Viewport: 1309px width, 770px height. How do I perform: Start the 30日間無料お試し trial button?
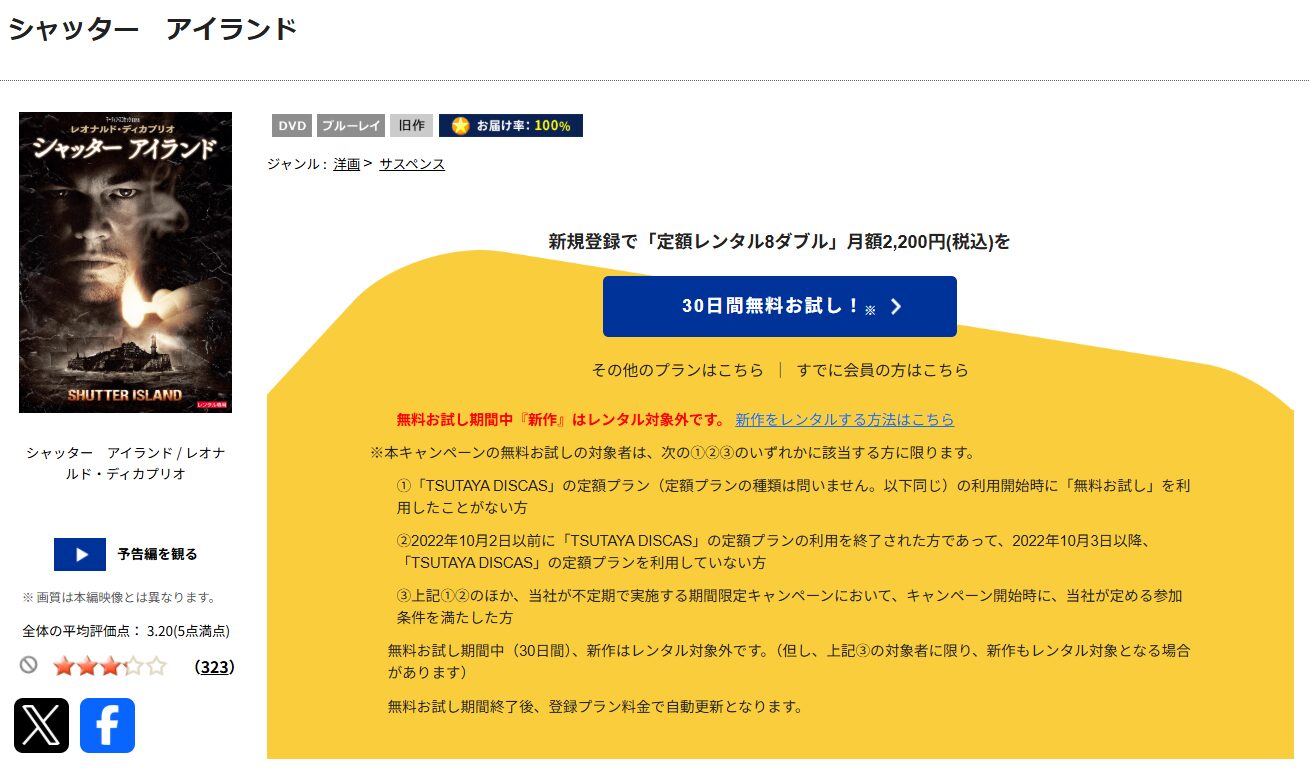pyautogui.click(x=780, y=306)
